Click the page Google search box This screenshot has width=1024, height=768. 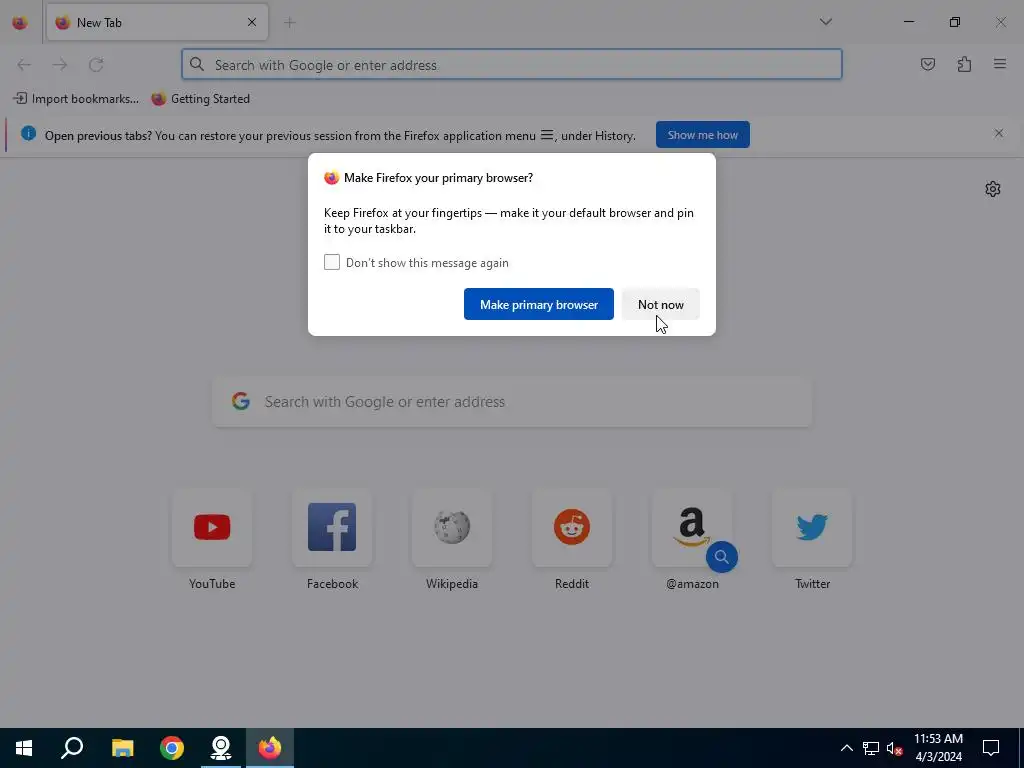(x=511, y=402)
